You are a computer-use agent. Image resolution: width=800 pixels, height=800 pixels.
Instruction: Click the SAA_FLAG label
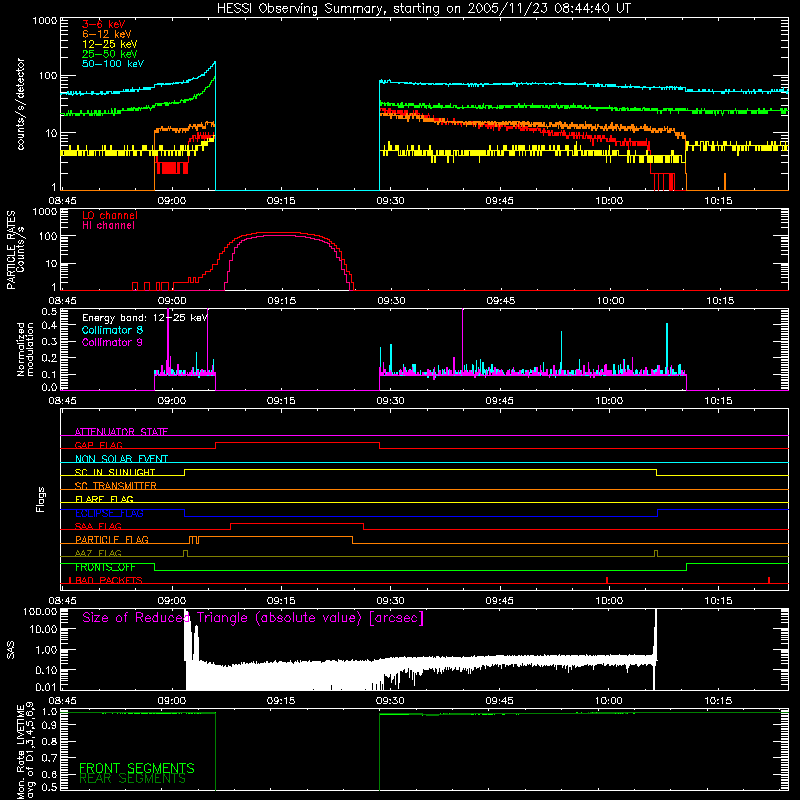click(98, 526)
